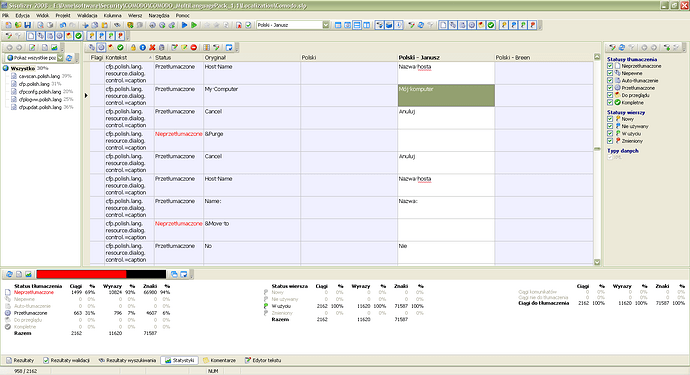Viewport: 690px width, 375px height.
Task: Click the refresh icon in filter panel toolbar
Action: tap(622, 48)
